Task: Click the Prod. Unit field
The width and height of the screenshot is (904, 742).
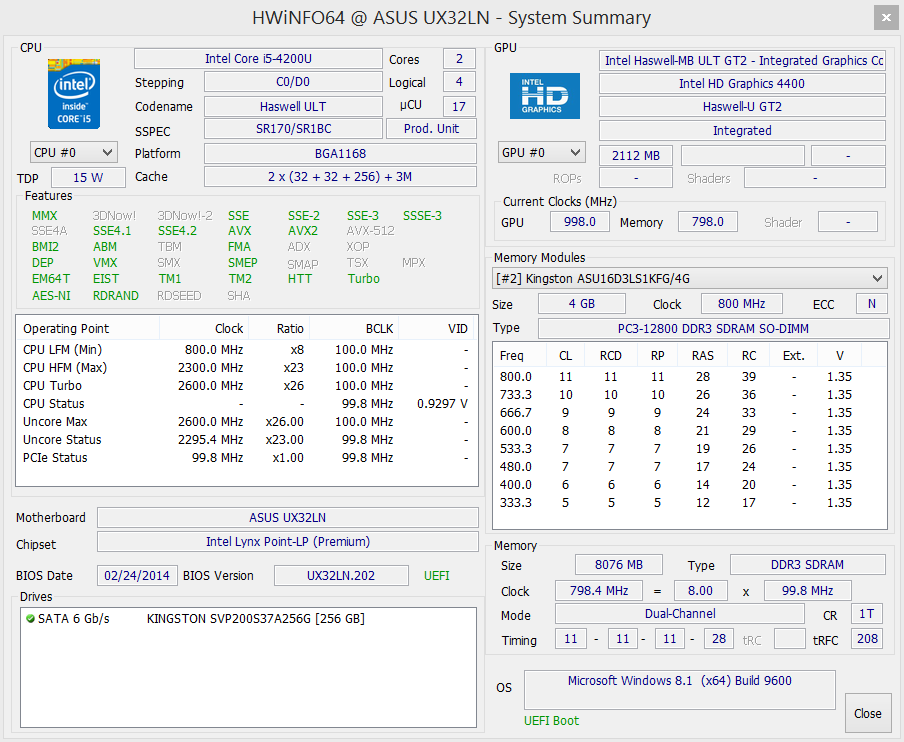Action: click(x=431, y=129)
